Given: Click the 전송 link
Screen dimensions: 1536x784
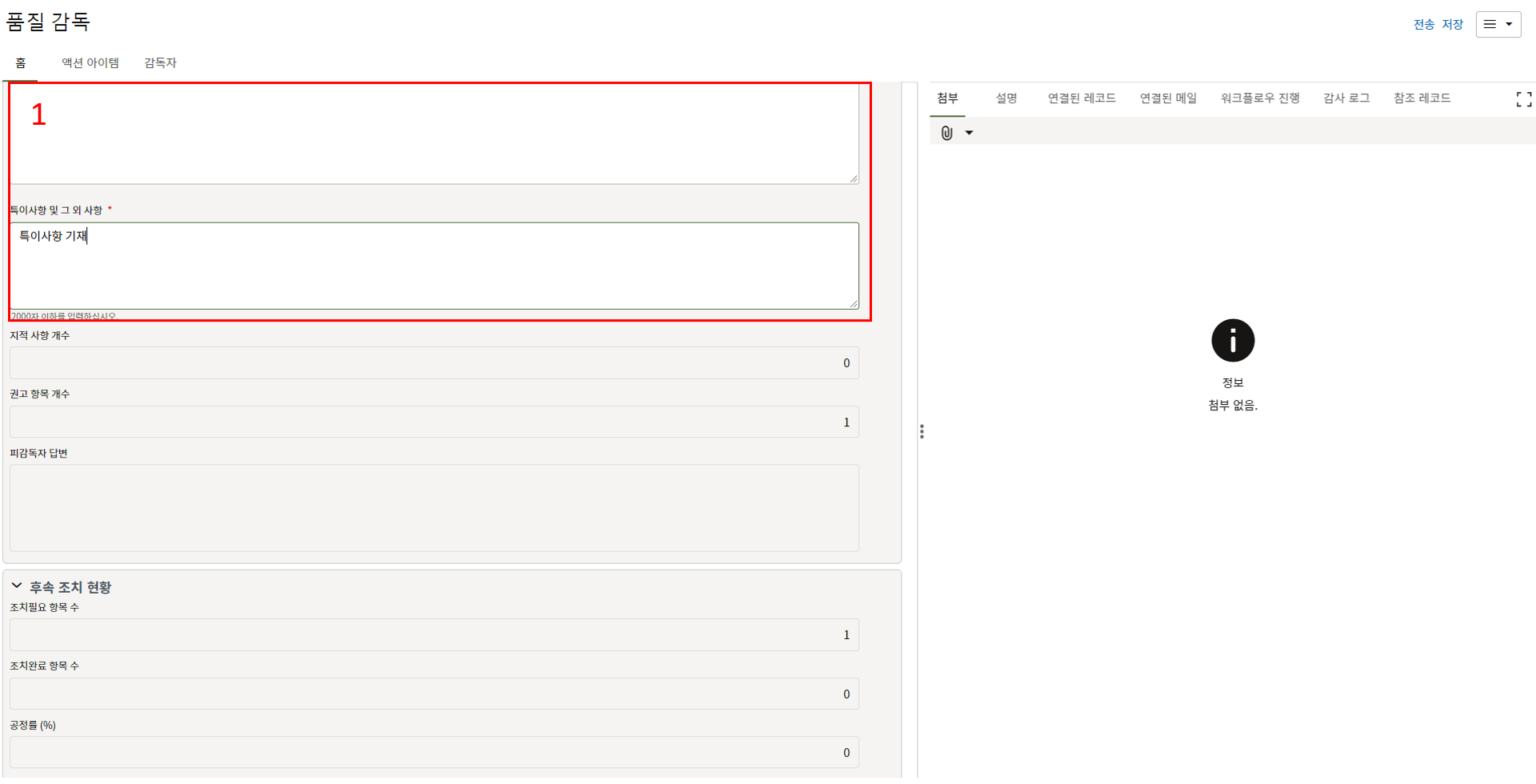Looking at the screenshot, I should click(1423, 25).
